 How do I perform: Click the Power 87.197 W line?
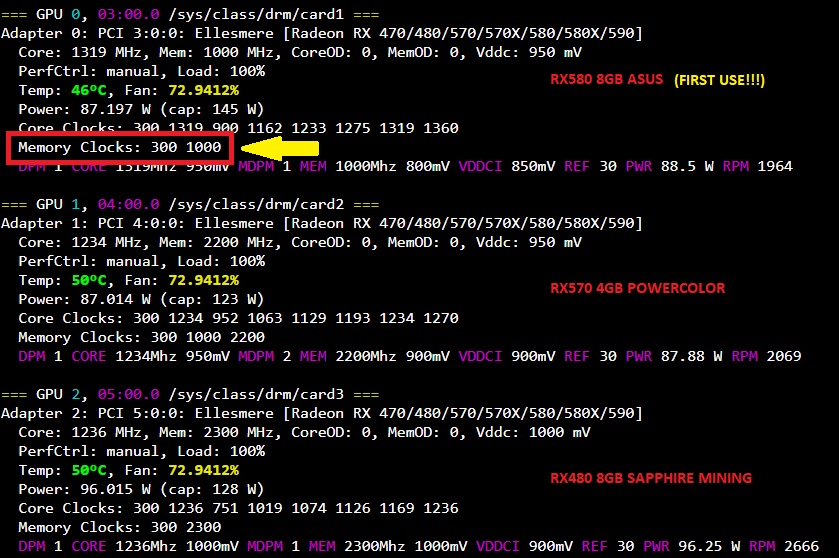coord(140,109)
